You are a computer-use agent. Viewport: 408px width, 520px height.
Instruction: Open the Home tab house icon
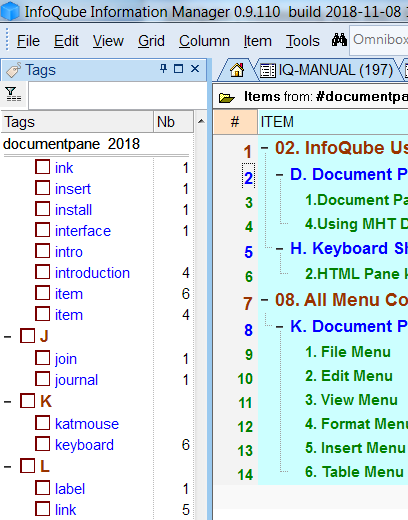[237, 70]
